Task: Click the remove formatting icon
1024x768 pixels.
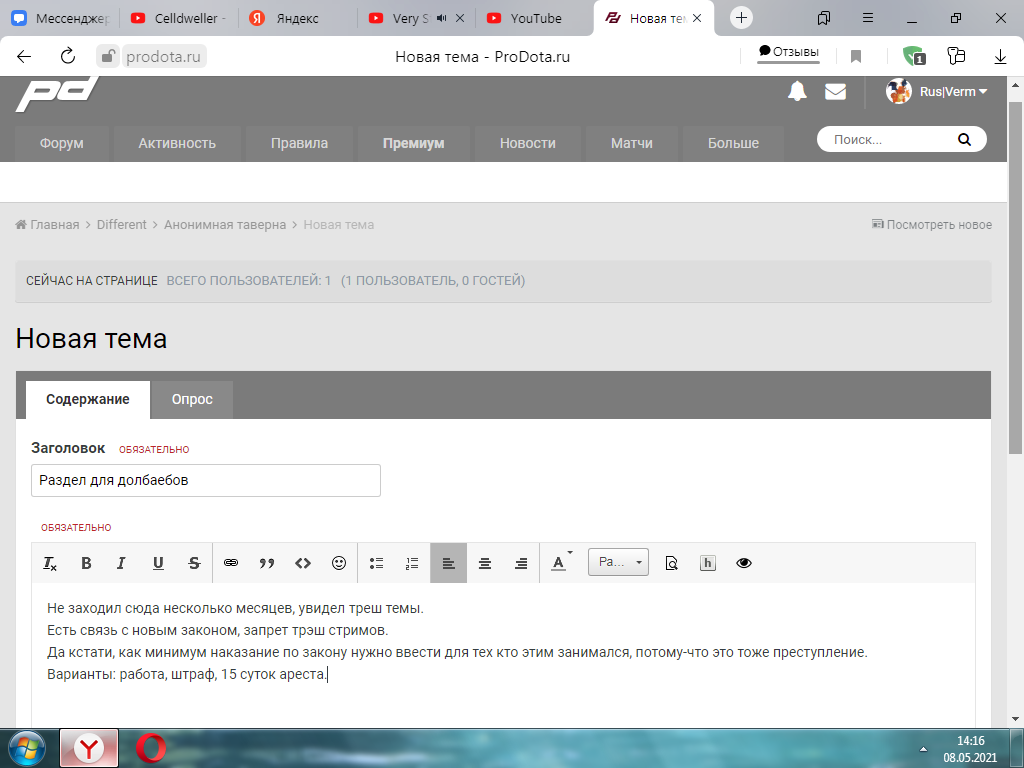Action: click(x=50, y=563)
